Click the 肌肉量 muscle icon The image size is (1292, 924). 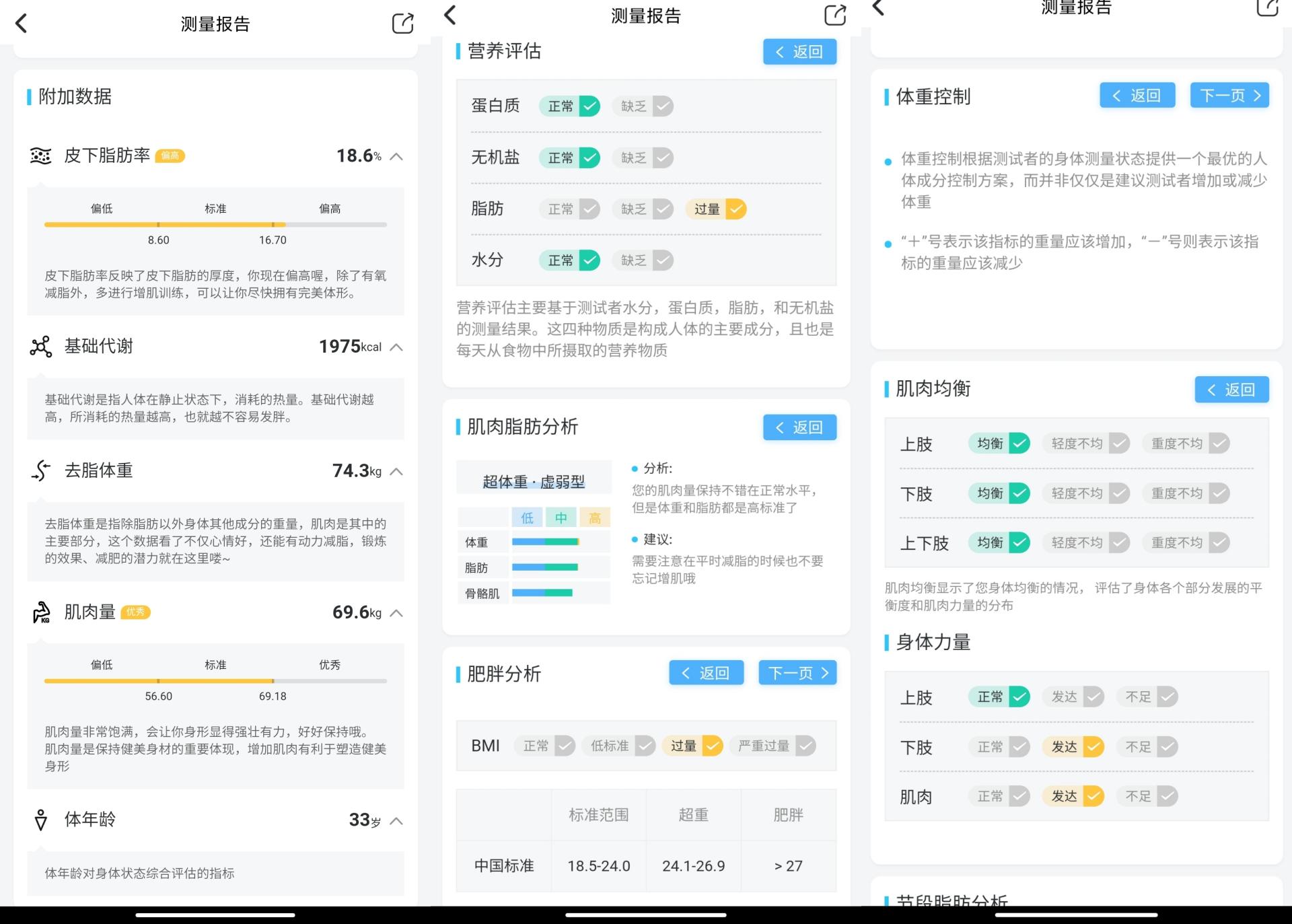[40, 612]
